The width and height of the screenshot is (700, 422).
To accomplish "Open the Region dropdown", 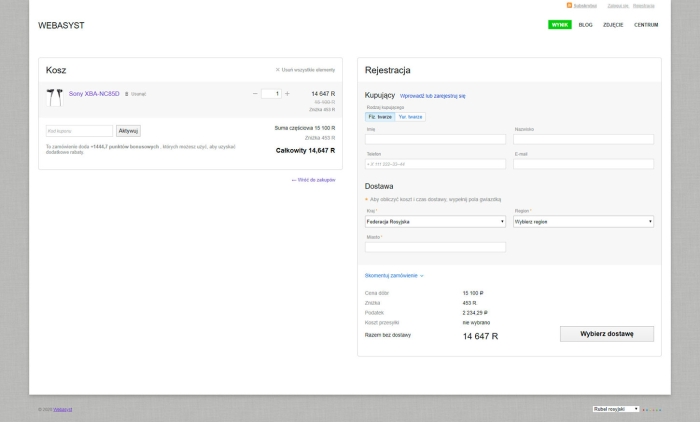I will (x=583, y=221).
